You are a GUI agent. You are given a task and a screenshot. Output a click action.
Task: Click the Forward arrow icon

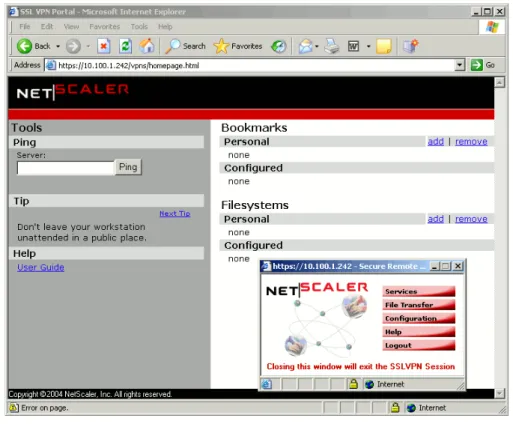coord(73,46)
